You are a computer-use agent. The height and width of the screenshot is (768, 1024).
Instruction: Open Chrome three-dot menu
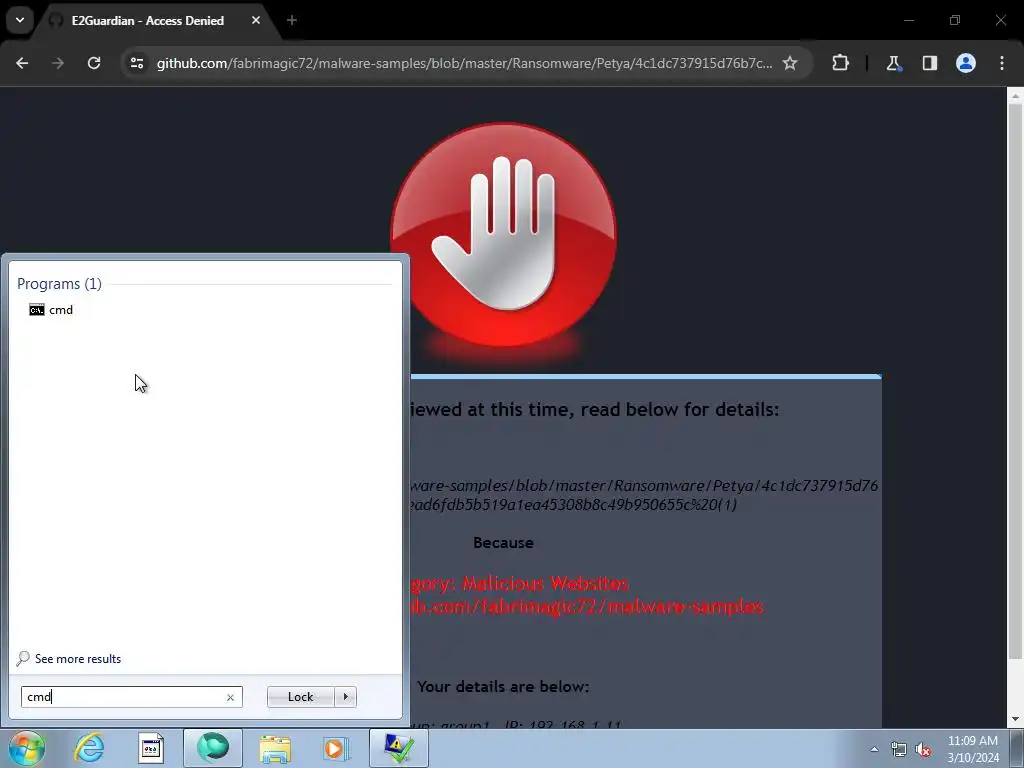tap(1002, 63)
